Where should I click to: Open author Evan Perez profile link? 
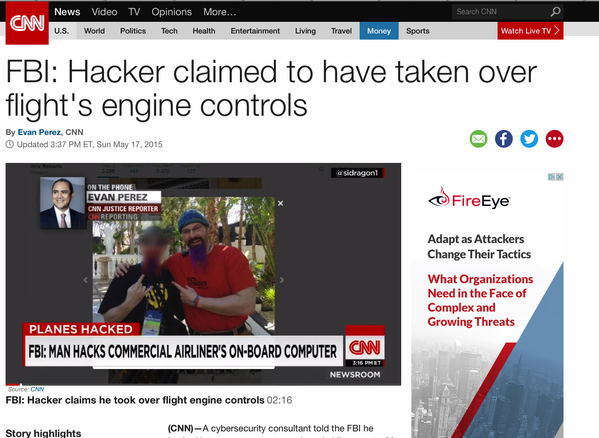coord(39,132)
